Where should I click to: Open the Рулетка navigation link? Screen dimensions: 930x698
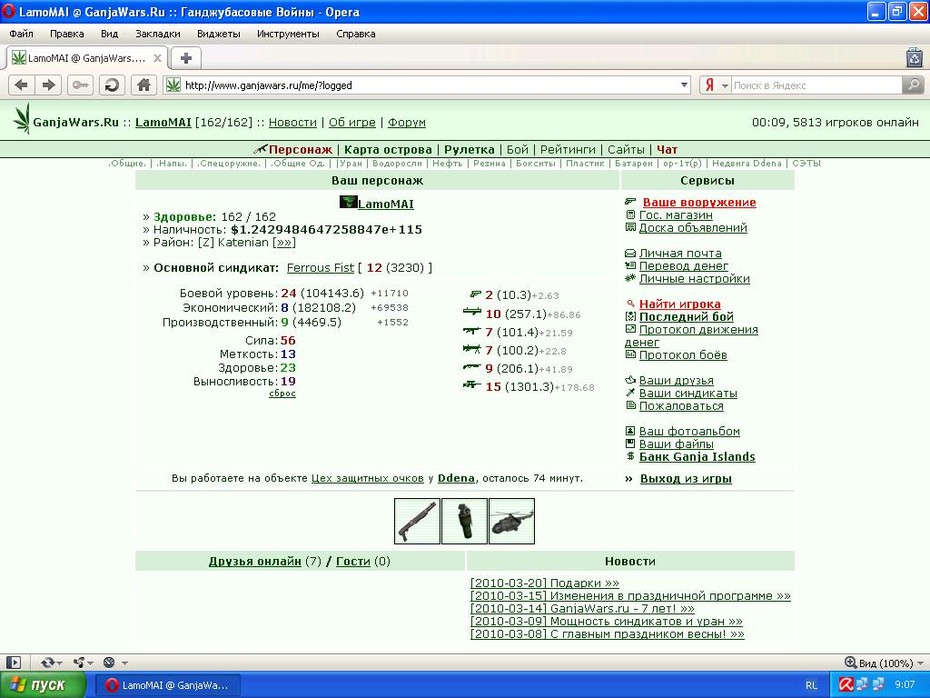pyautogui.click(x=469, y=149)
